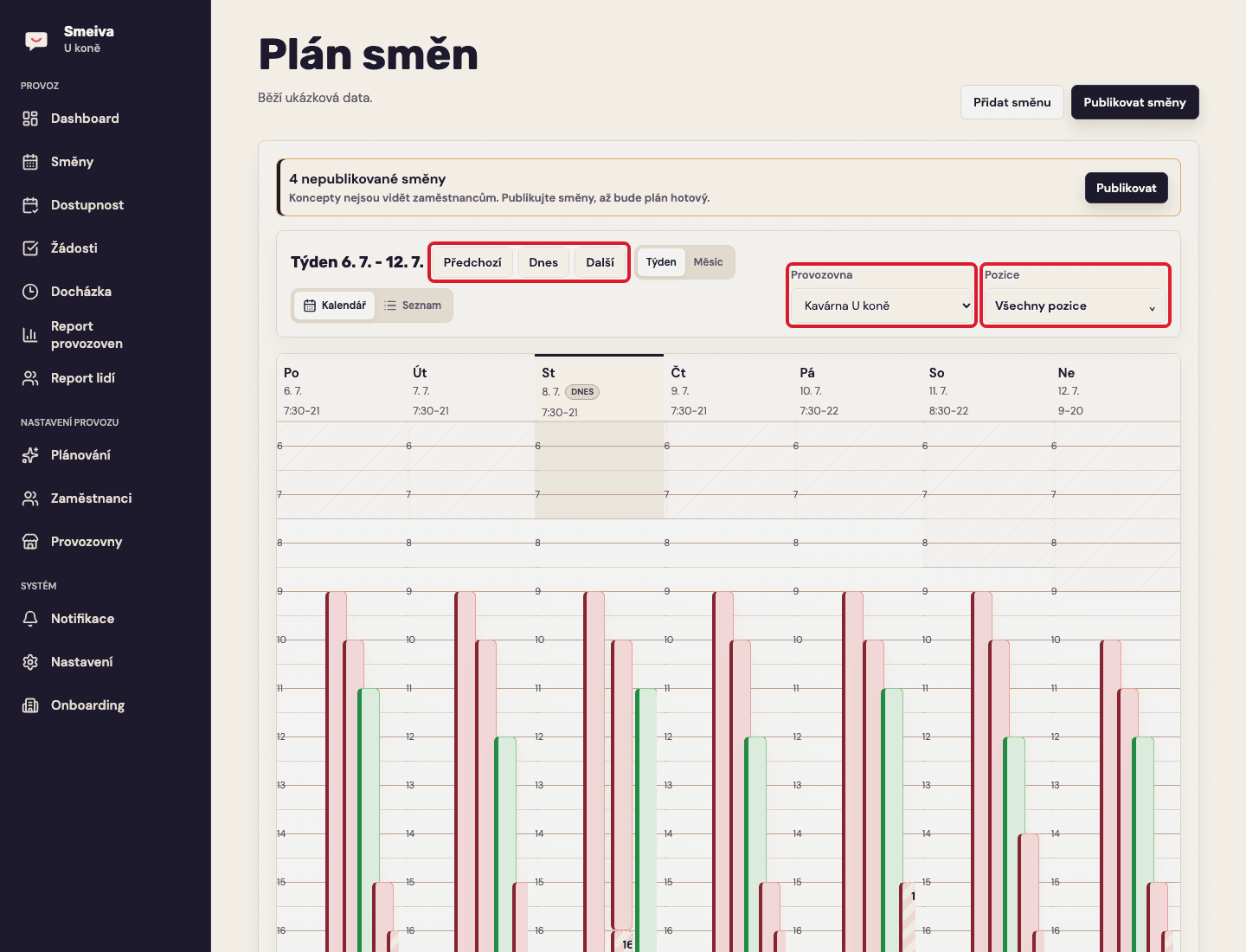This screenshot has width=1246, height=952.
Task: Click the Nastavení gear icon
Action: [x=30, y=662]
